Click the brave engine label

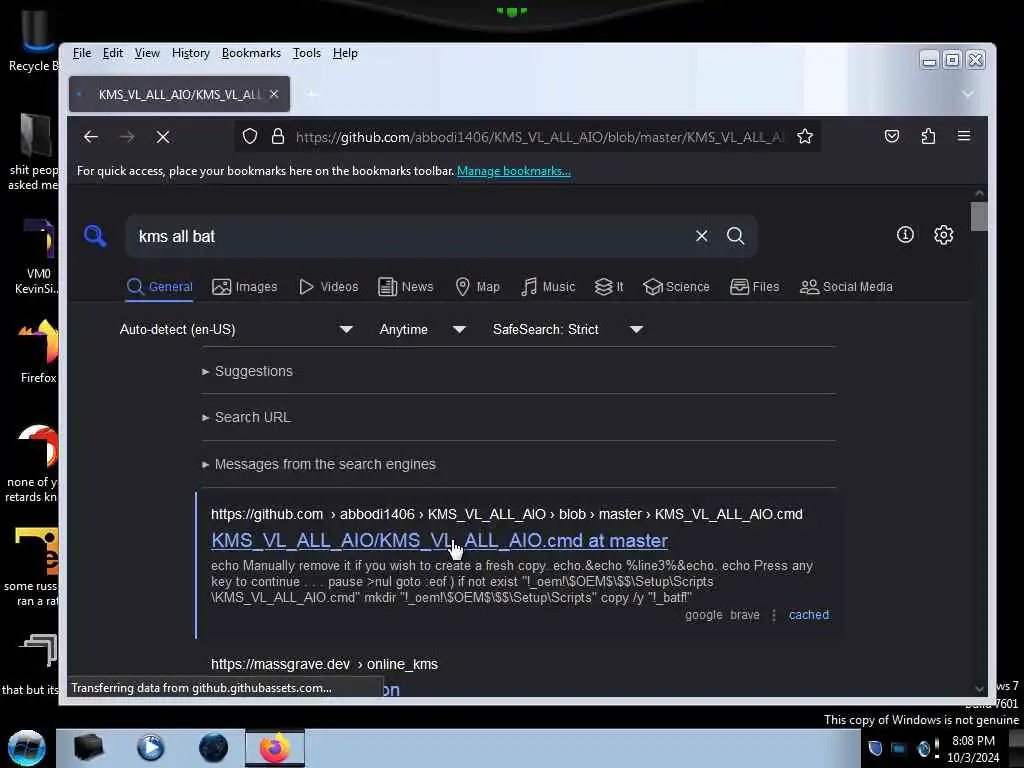pyautogui.click(x=744, y=615)
